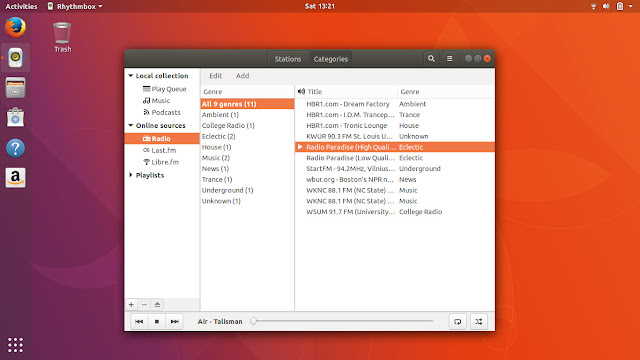Viewport: 640px width, 360px height.
Task: Expand the Playlists section
Action: tap(131, 175)
